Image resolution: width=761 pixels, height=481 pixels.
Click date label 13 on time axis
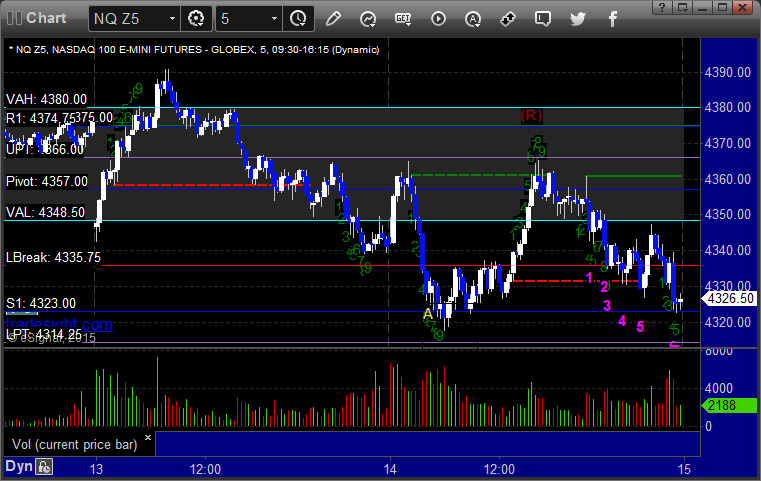[x=97, y=469]
